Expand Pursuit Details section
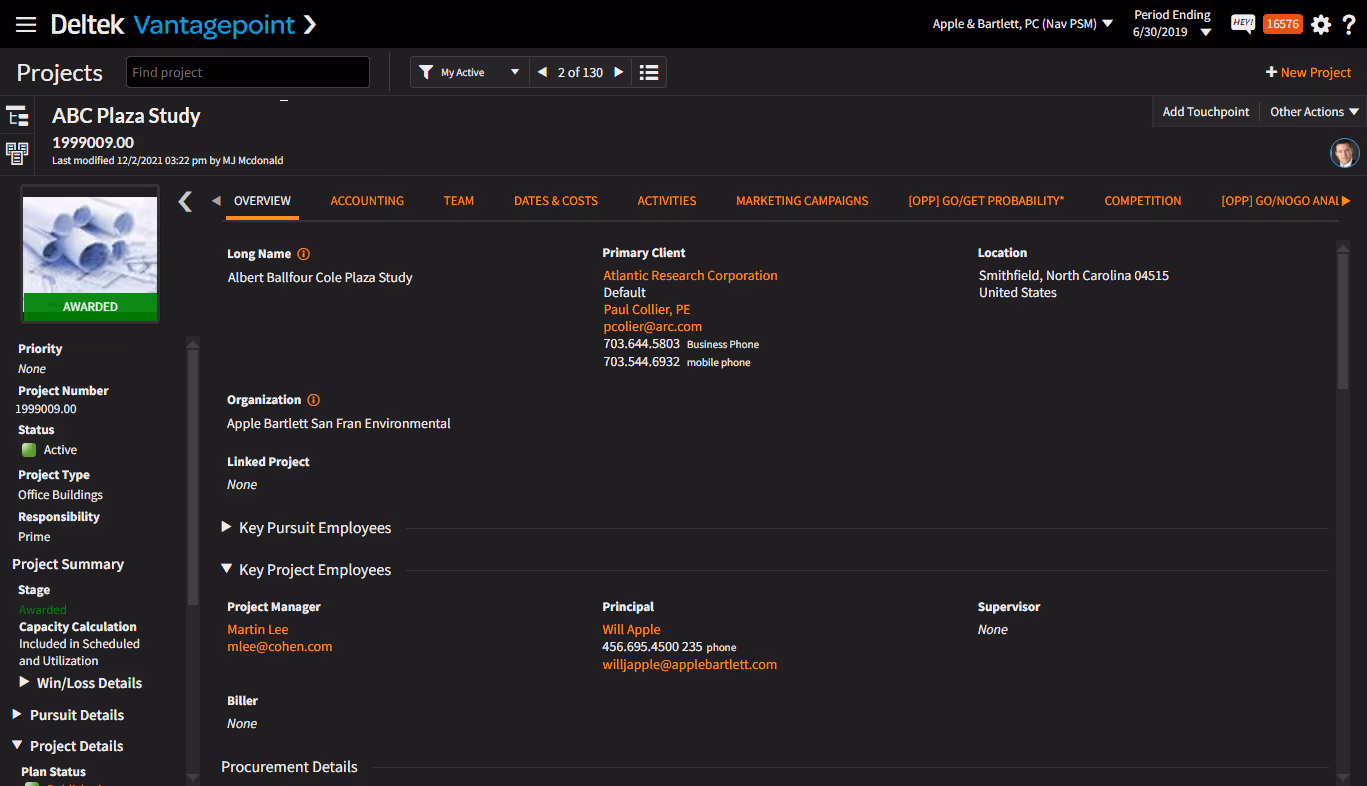Screen dimensions: 1367x786 point(17,714)
